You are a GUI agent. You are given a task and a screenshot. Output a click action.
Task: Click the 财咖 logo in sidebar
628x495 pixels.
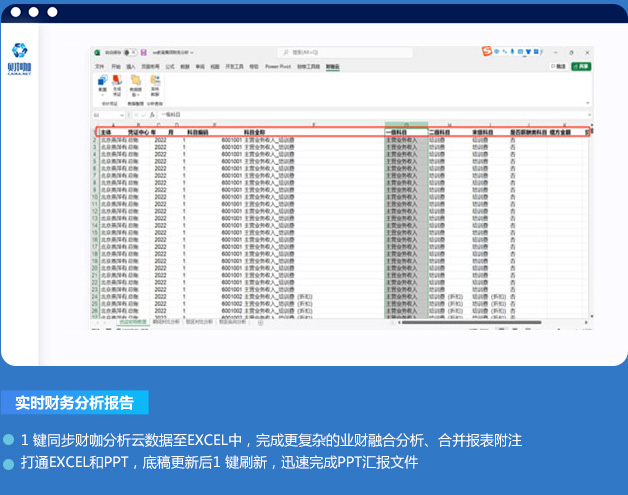point(19,59)
